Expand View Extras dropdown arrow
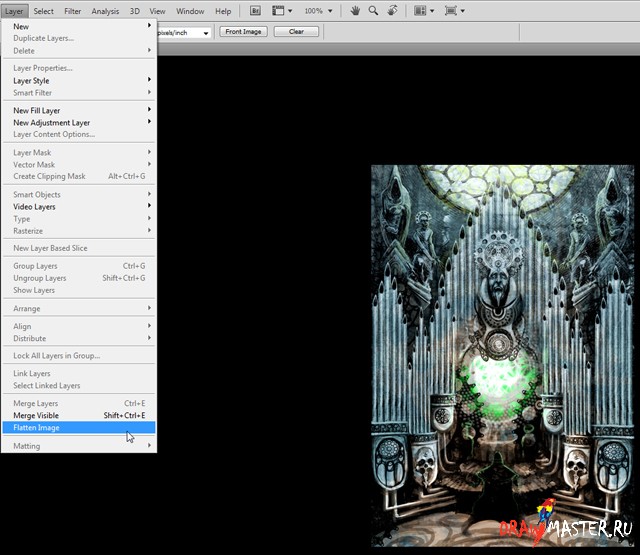This screenshot has height=555, width=640. (290, 11)
